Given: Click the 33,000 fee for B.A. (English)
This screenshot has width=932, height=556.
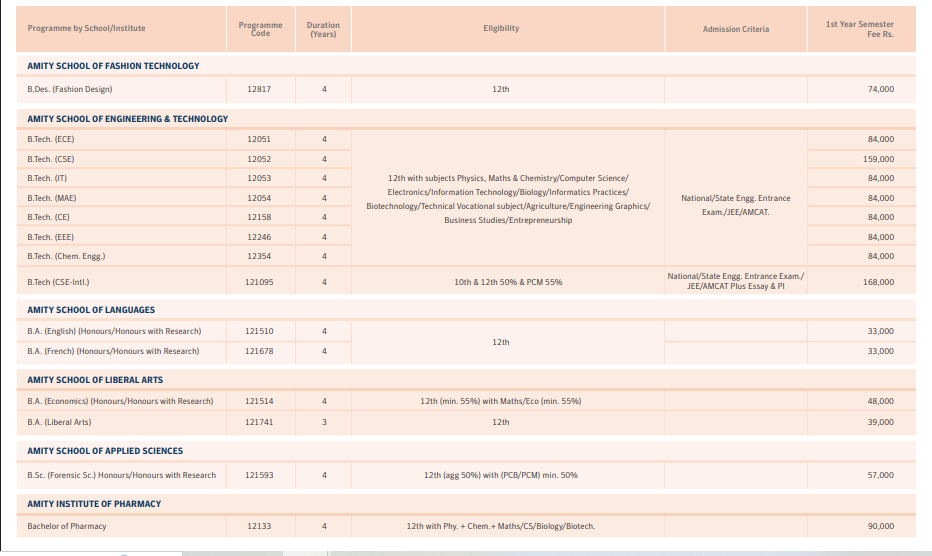Looking at the screenshot, I should click(881, 331).
